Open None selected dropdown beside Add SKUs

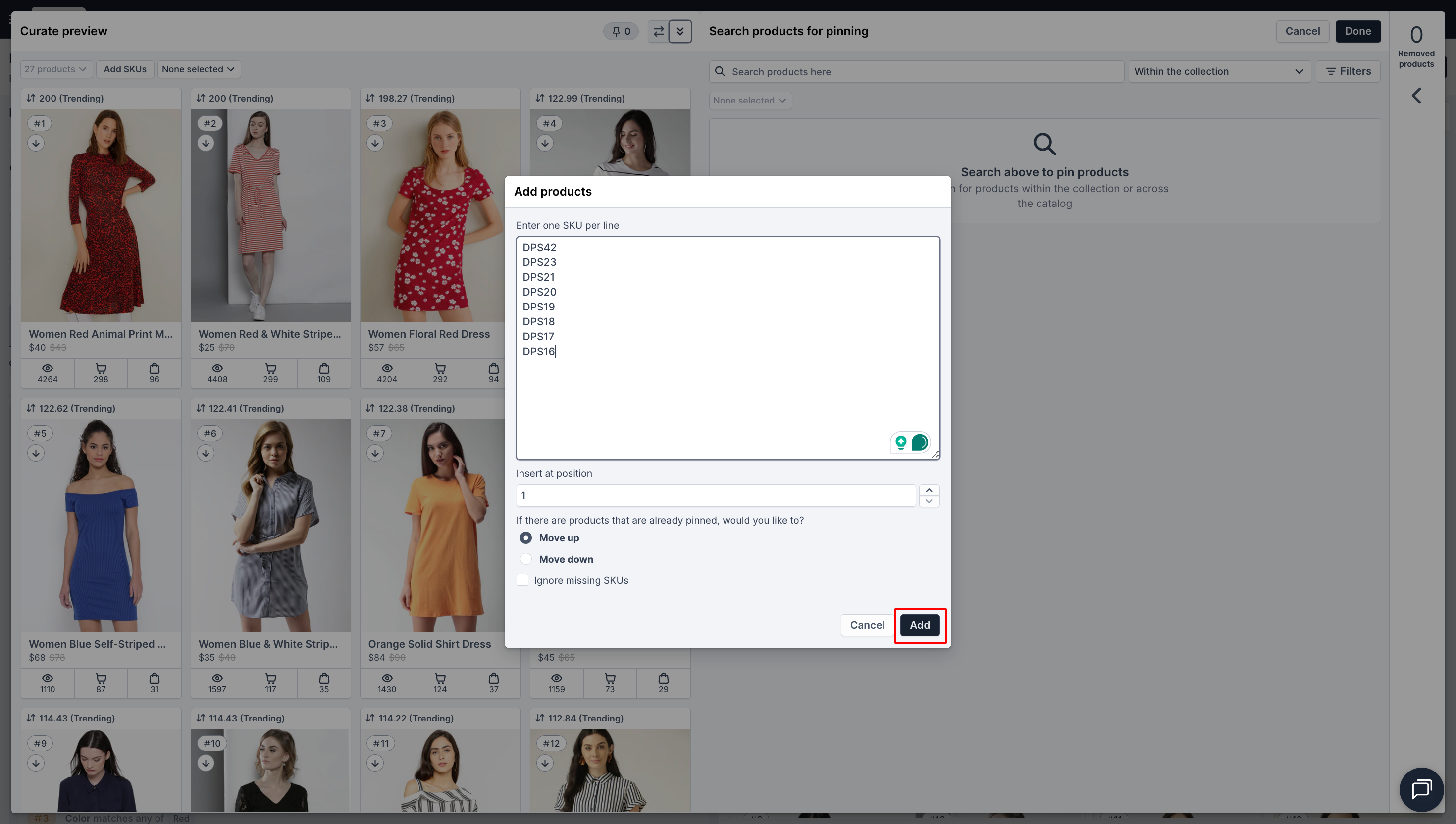click(x=198, y=69)
